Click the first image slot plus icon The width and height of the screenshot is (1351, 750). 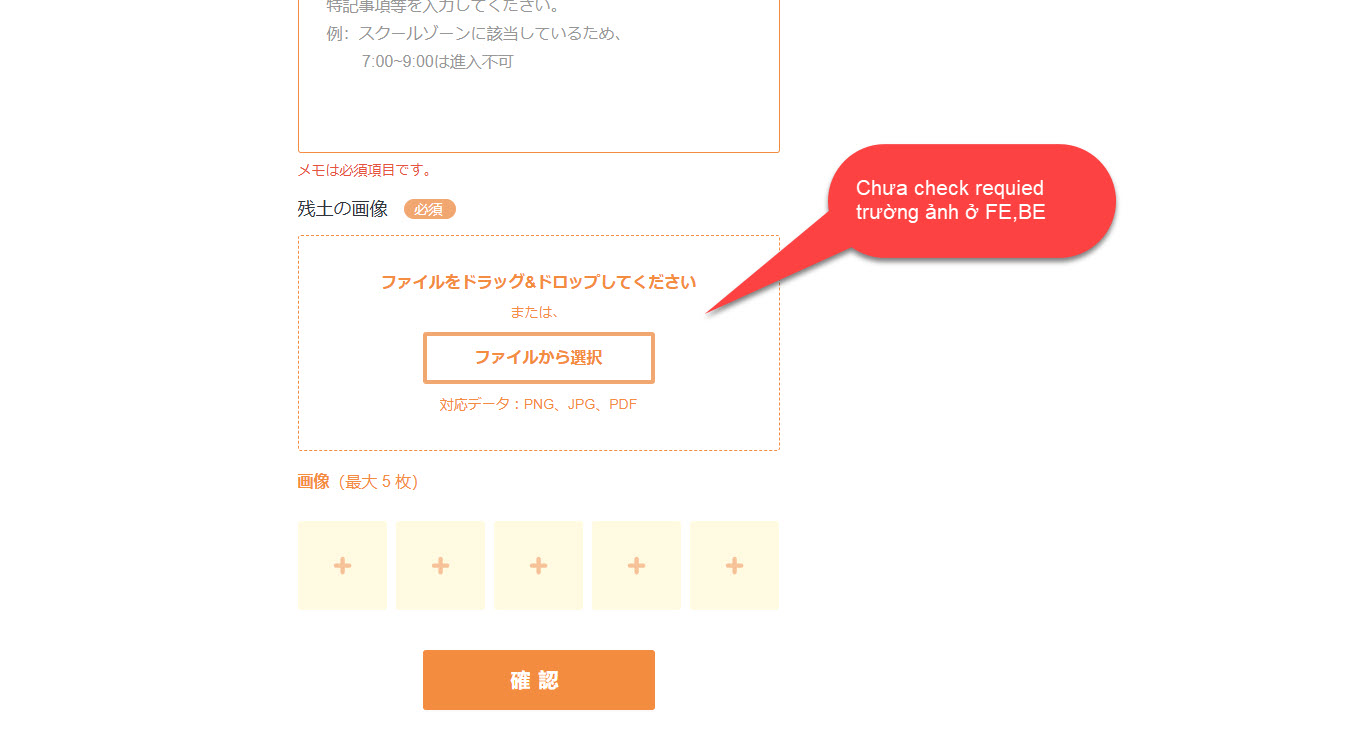pos(342,566)
